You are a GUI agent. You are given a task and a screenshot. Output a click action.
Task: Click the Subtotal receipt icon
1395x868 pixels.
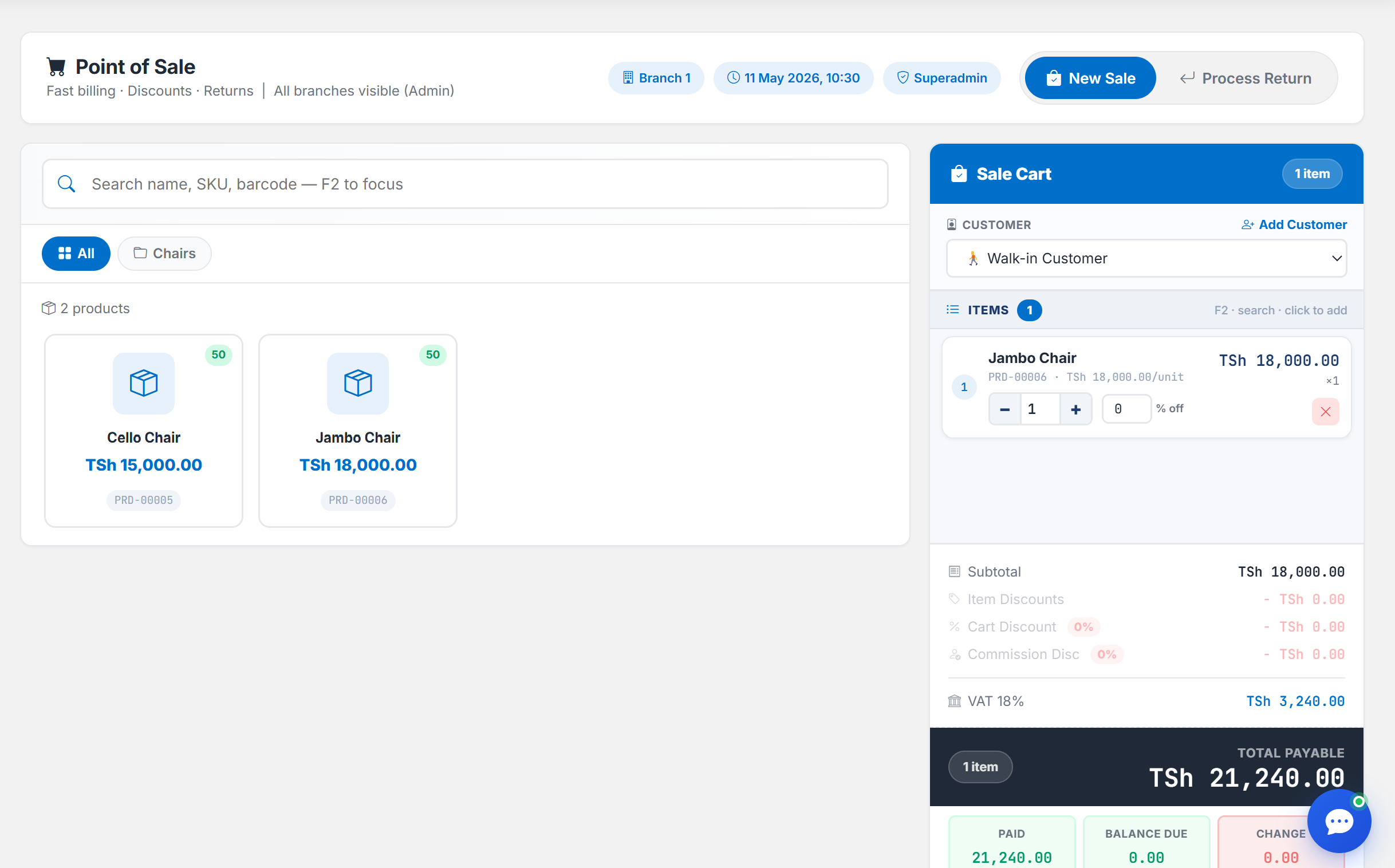pos(954,571)
